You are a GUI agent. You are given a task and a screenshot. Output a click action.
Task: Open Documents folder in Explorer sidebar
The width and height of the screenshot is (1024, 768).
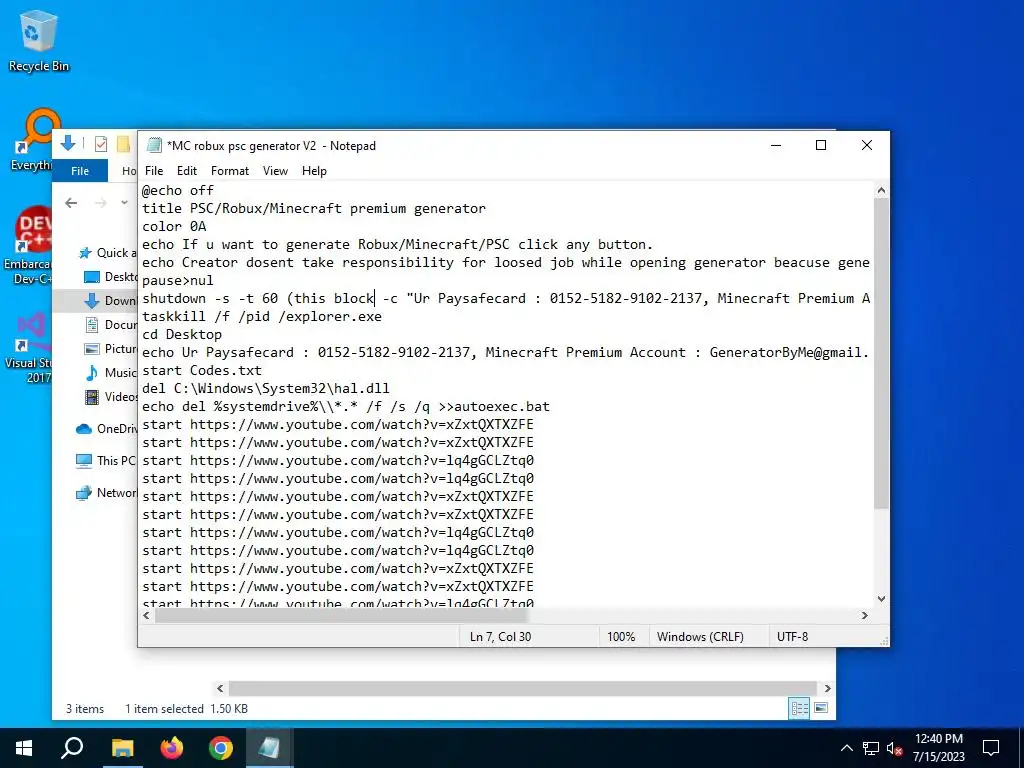tap(111, 325)
